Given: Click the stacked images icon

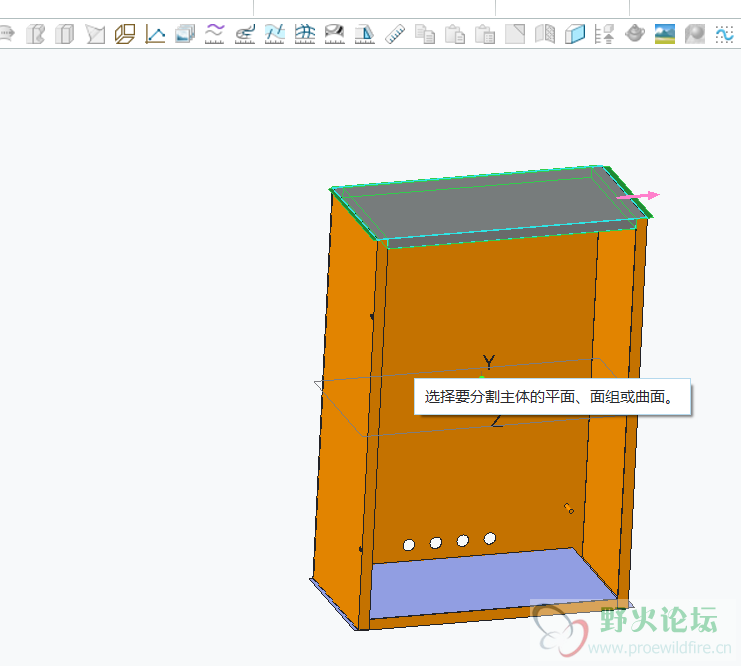Looking at the screenshot, I should (x=185, y=34).
